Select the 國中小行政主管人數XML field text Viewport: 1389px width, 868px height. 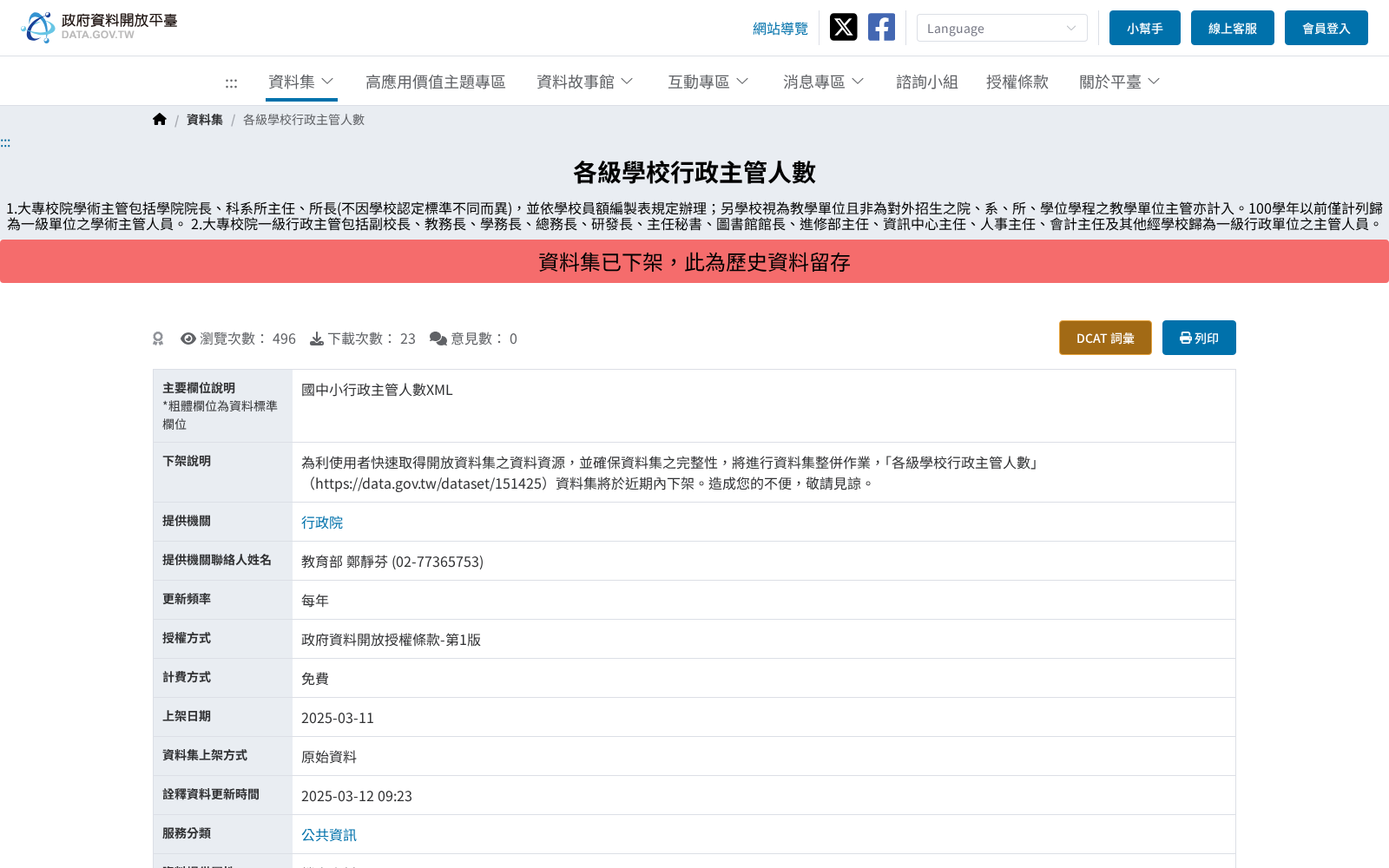pyautogui.click(x=377, y=391)
